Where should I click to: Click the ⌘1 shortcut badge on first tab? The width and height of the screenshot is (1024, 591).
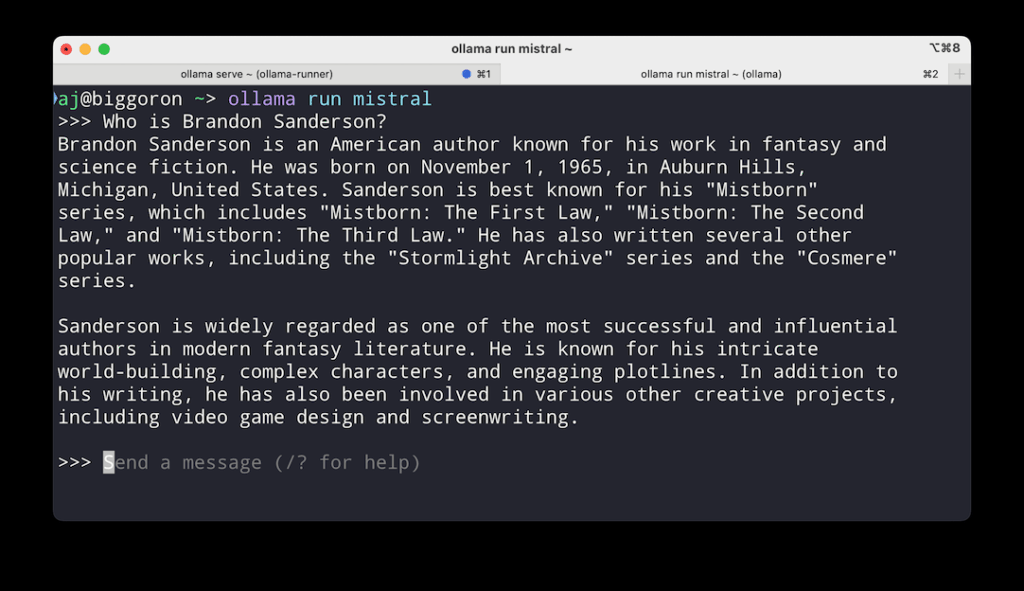(483, 73)
